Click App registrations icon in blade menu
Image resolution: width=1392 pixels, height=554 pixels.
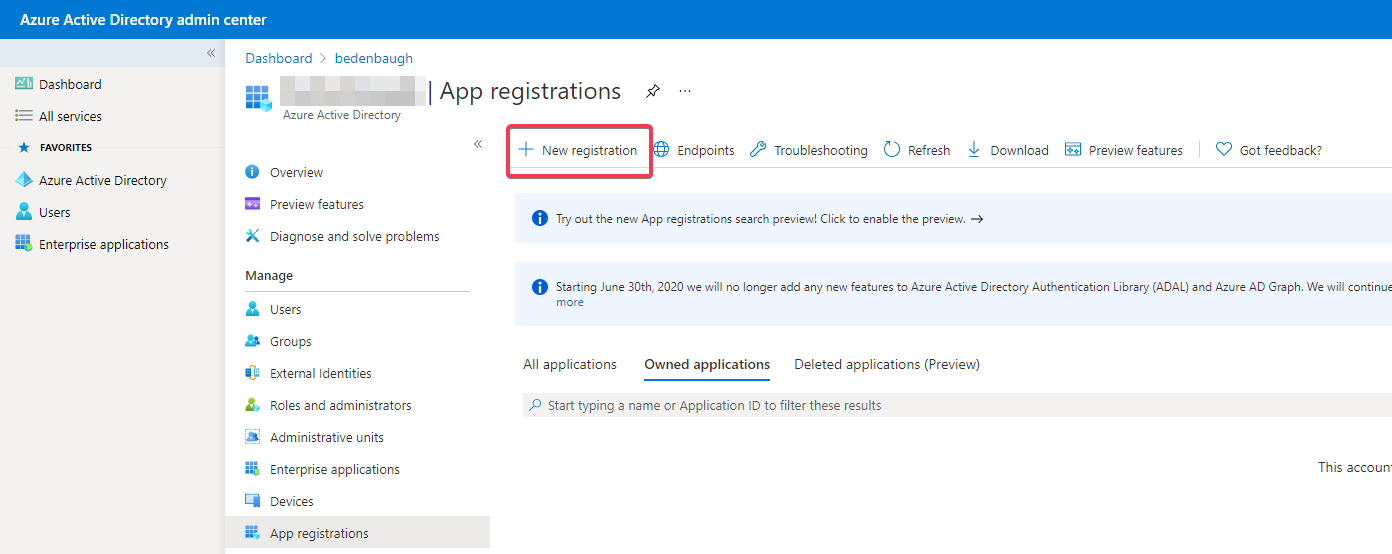coord(252,533)
